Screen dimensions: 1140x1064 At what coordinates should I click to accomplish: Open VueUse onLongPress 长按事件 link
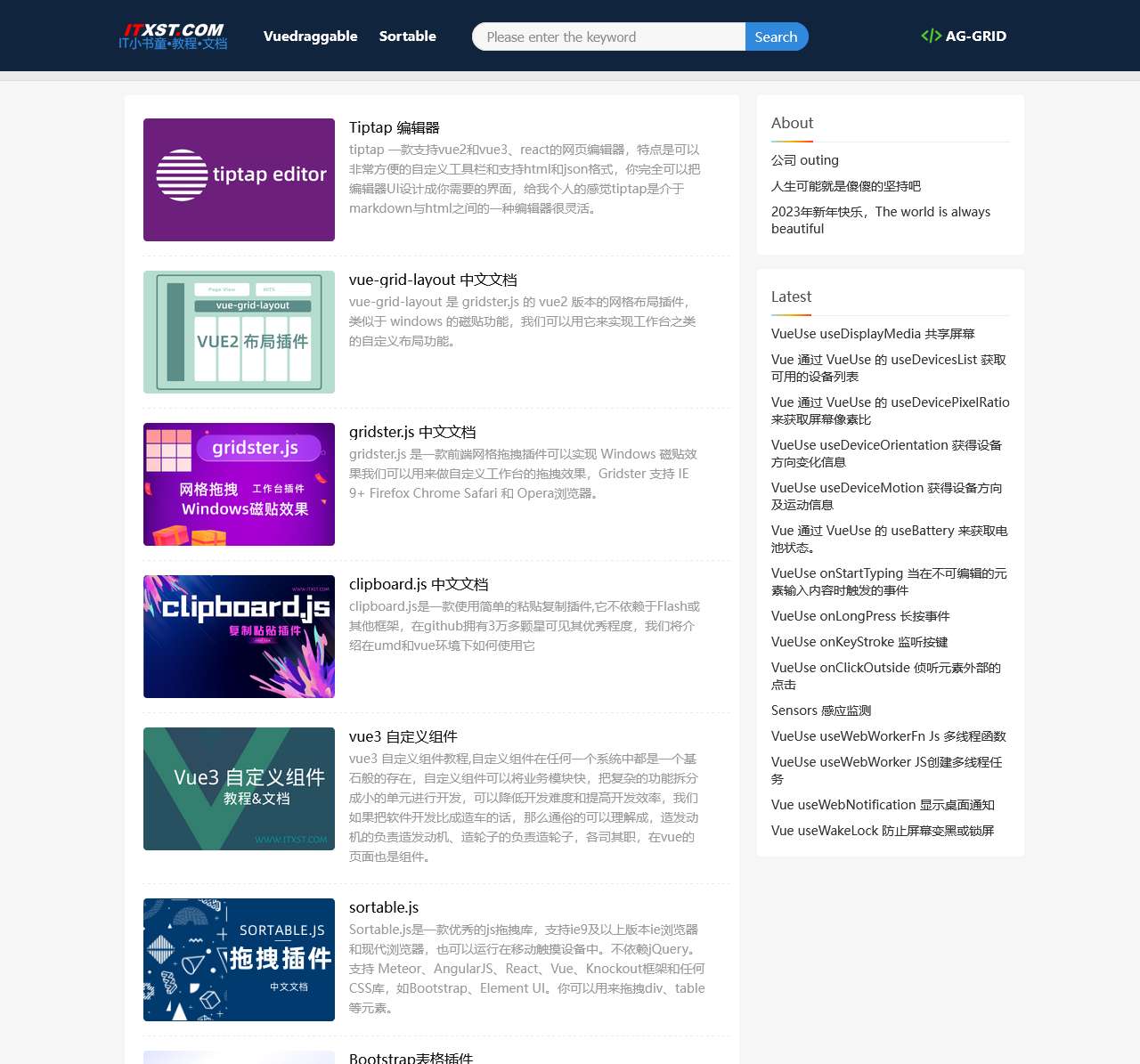click(x=860, y=616)
